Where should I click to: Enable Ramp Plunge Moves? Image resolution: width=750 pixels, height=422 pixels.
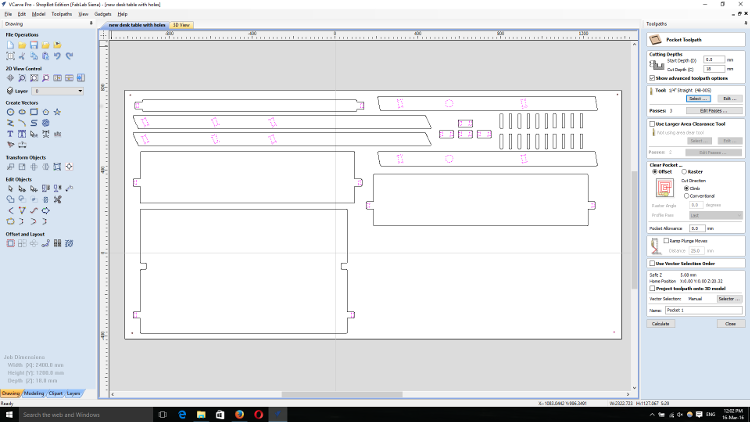coord(666,241)
